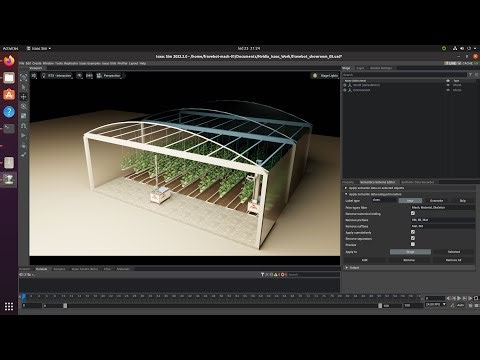480x360 pixels.
Task: Toggle Auto key option in timeline
Action: [460, 305]
